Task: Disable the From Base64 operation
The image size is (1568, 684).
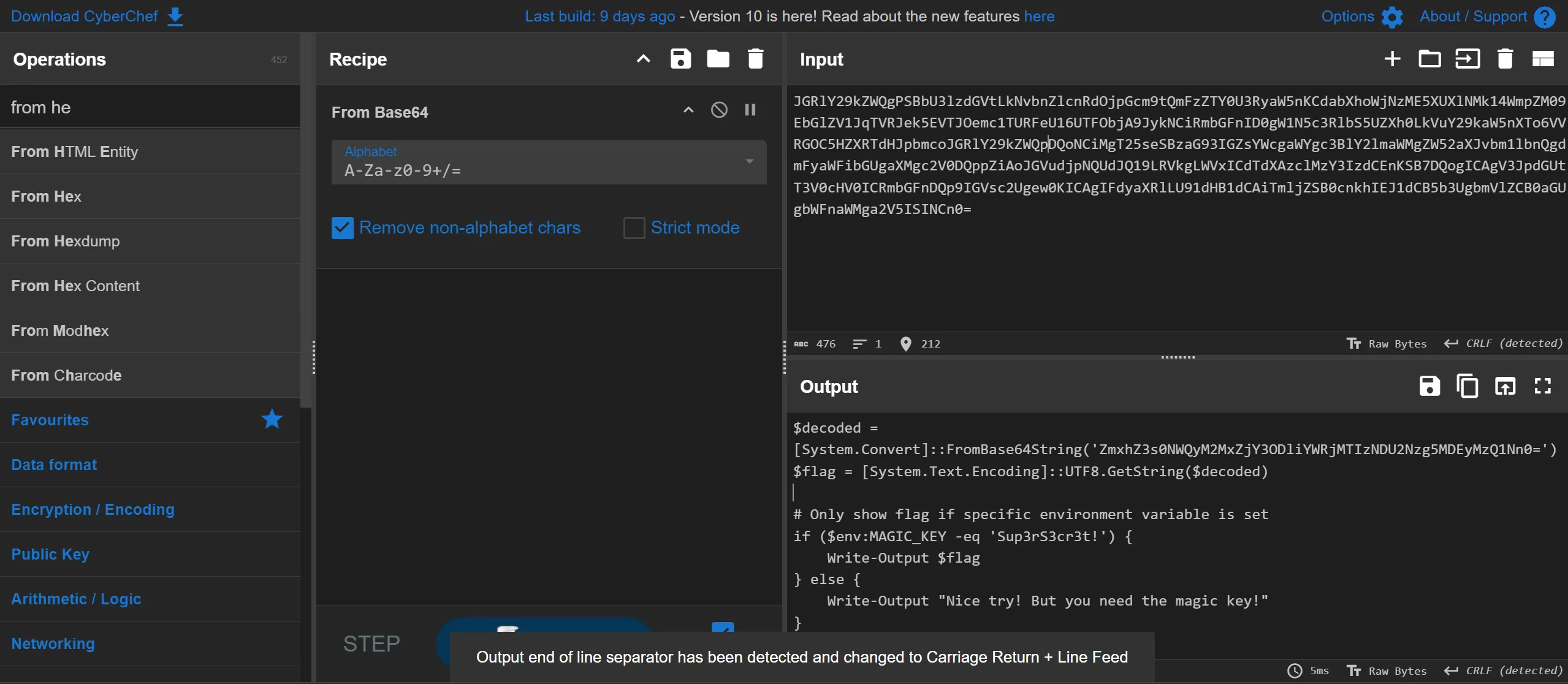Action: point(719,110)
